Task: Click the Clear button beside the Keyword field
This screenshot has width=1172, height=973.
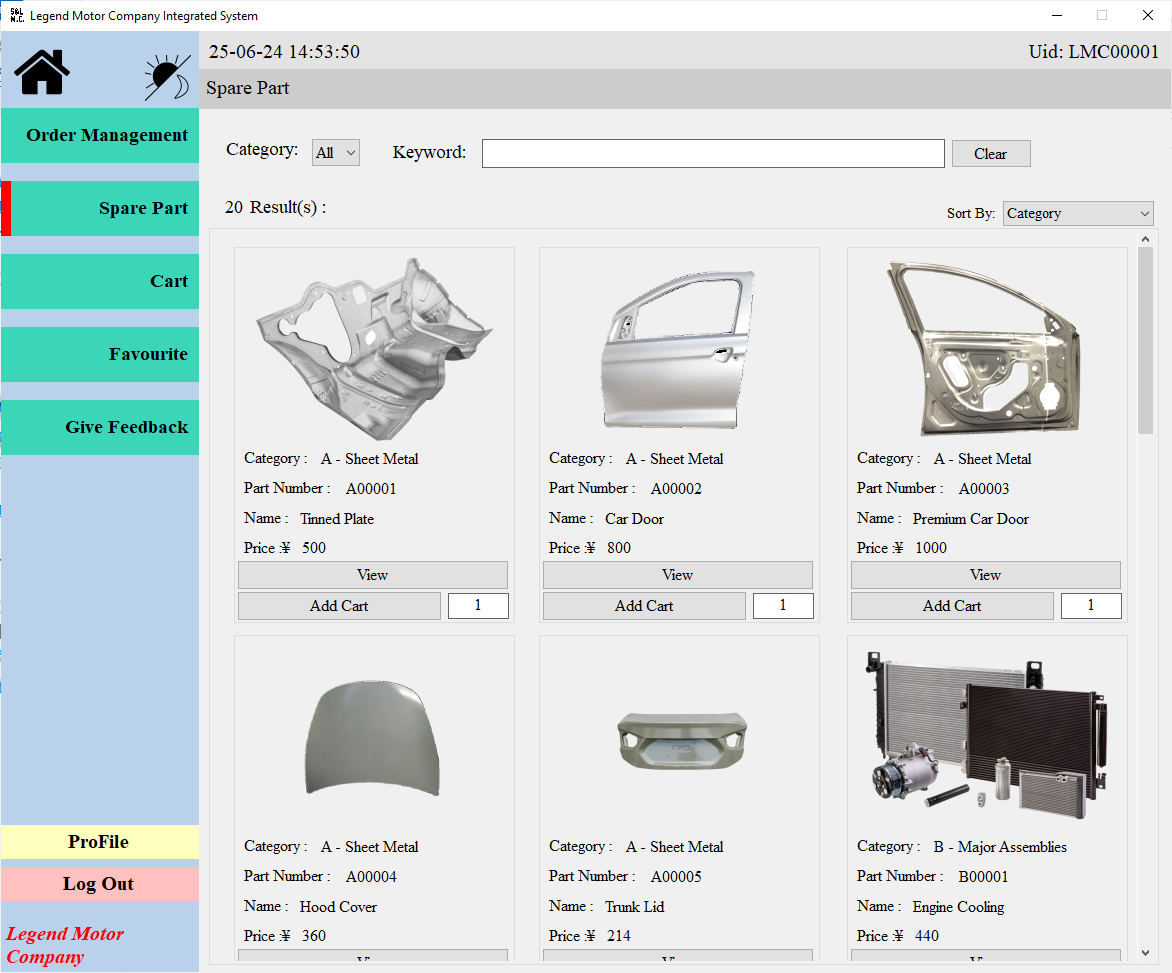Action: point(989,154)
